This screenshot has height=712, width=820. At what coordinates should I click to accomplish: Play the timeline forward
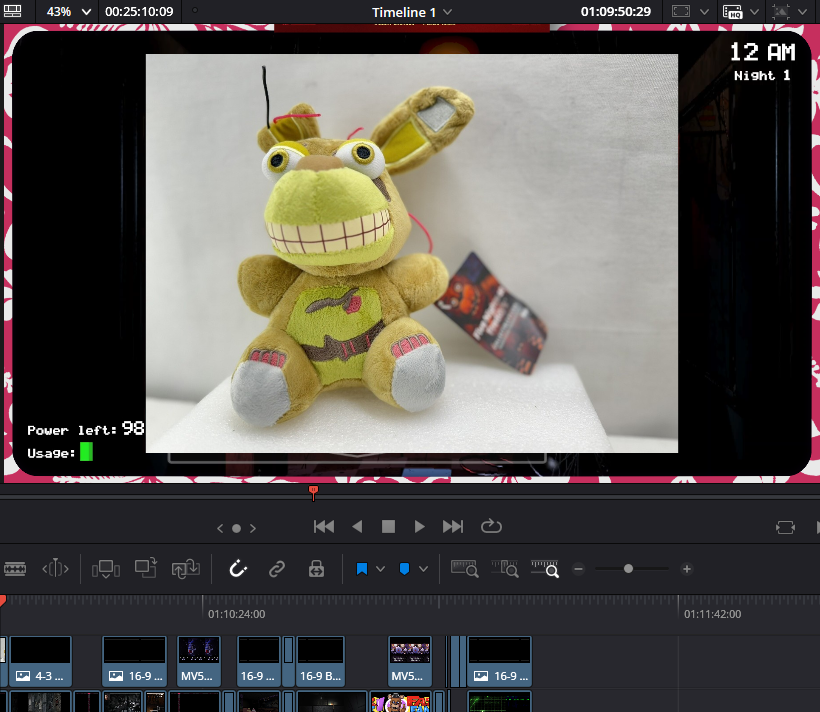click(x=419, y=526)
